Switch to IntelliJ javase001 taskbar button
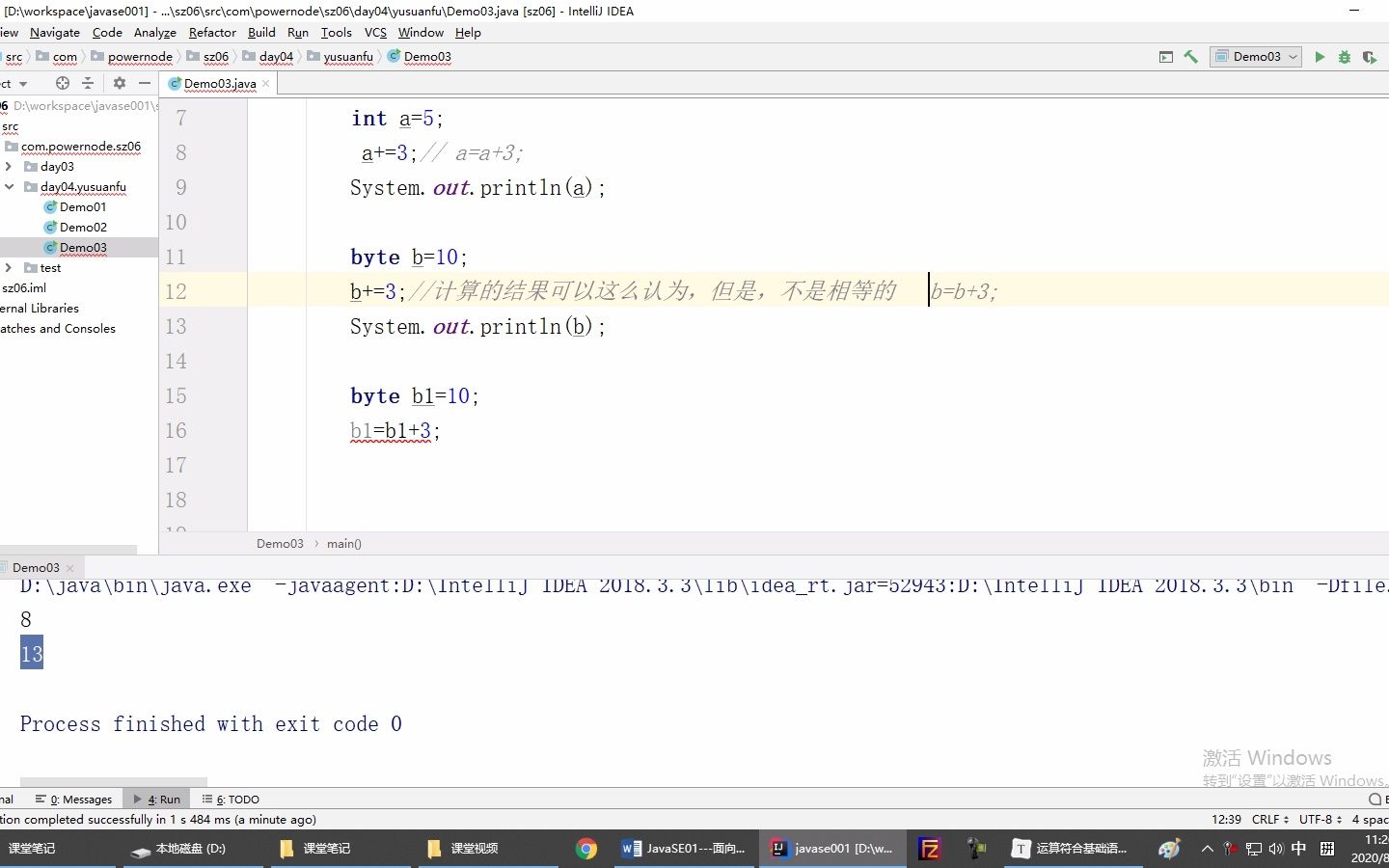1389x868 pixels. 832,849
